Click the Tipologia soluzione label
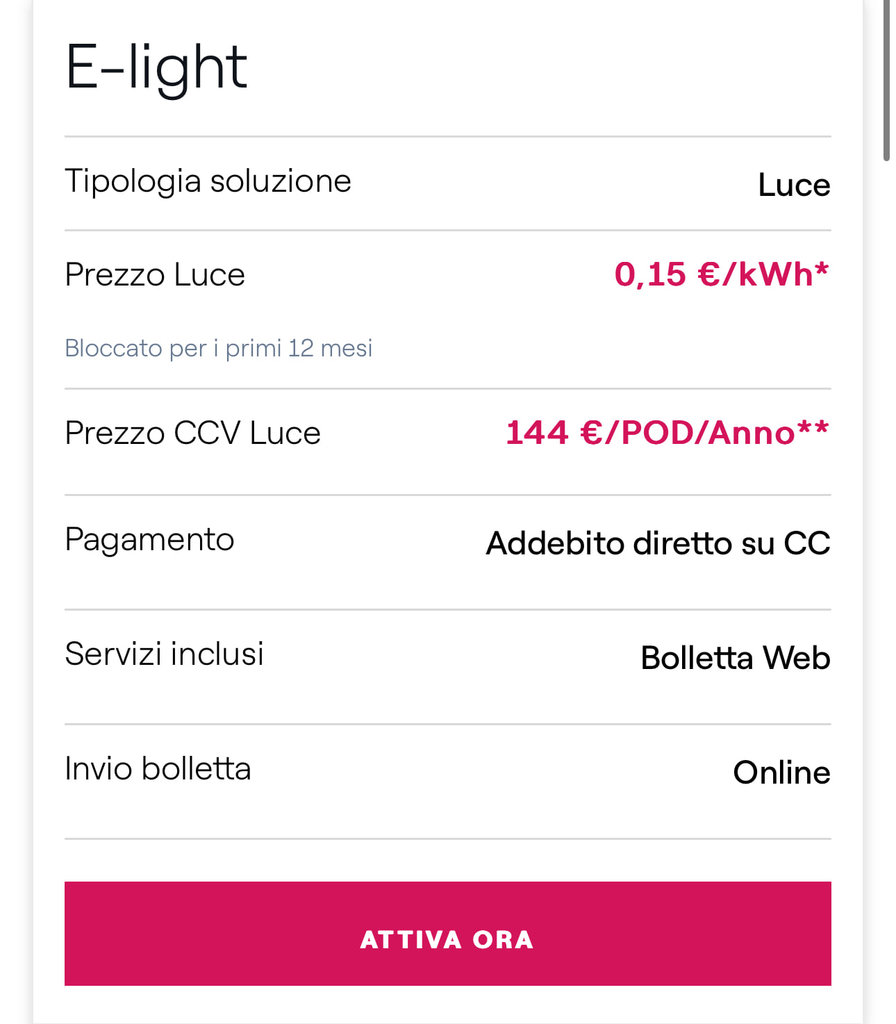This screenshot has height=1024, width=896. (x=208, y=182)
